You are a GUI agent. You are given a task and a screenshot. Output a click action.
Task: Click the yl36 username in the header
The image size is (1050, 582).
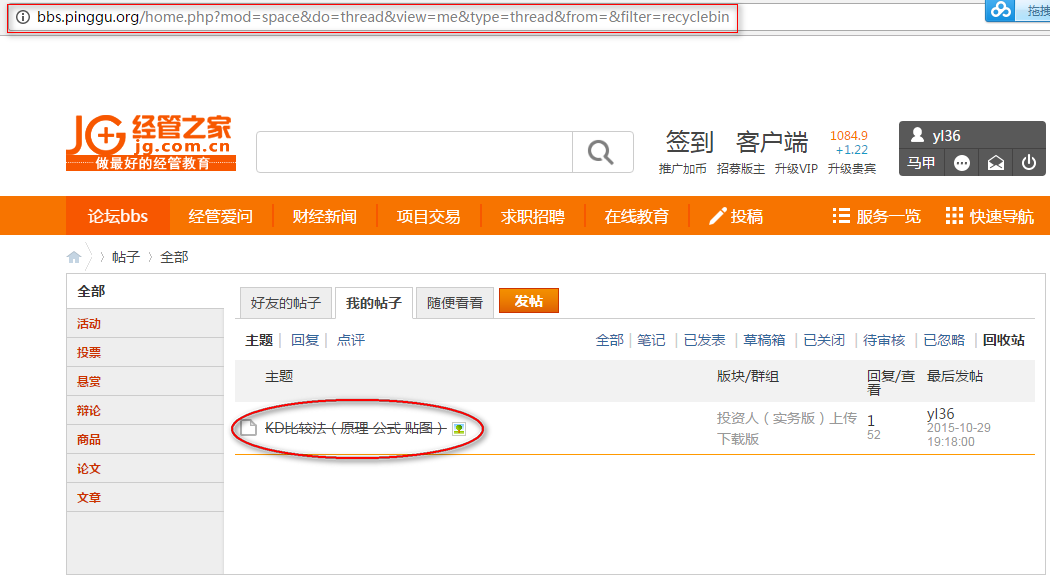coord(946,136)
